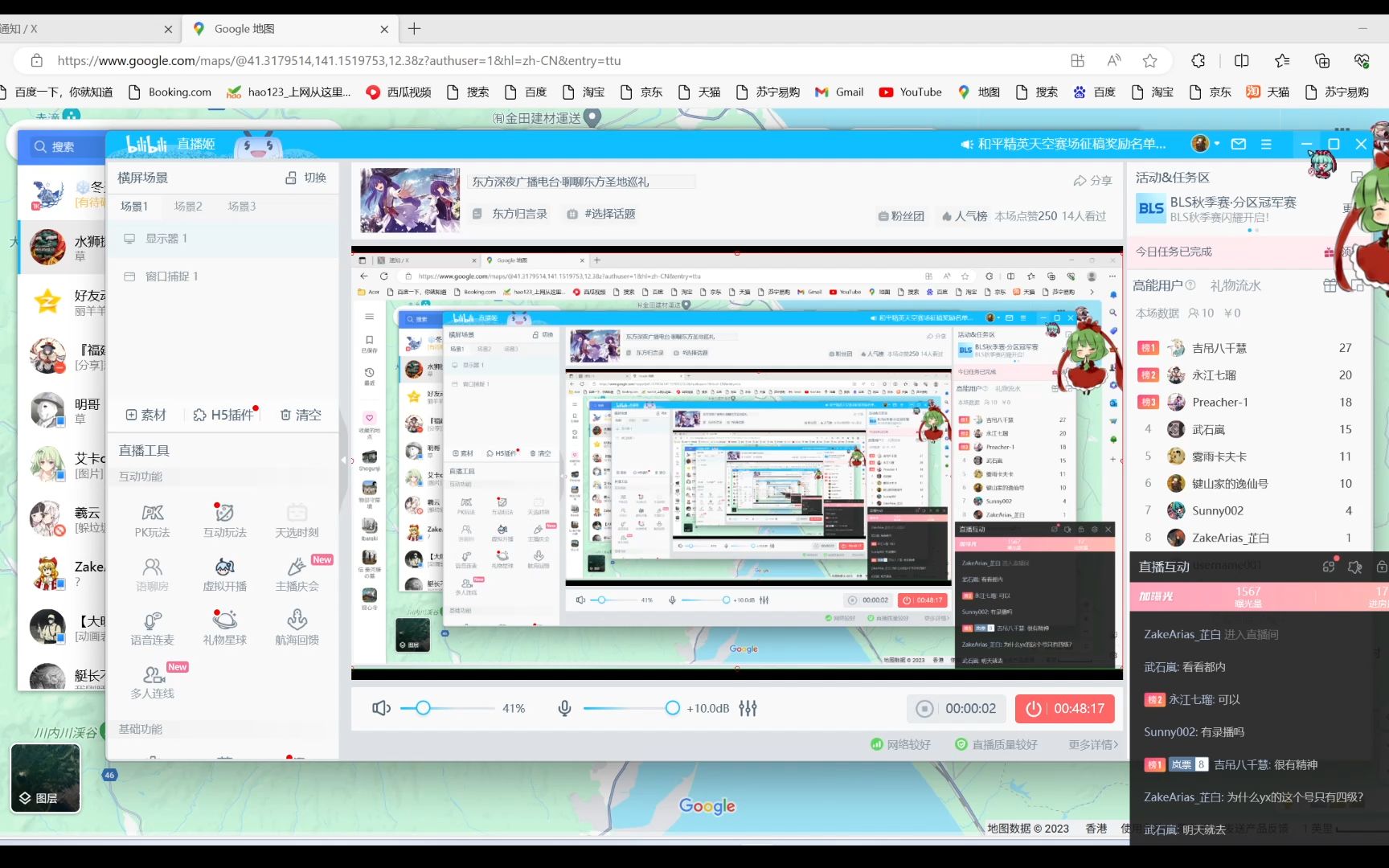The height and width of the screenshot is (868, 1389).
Task: Open the Gmail bookmark
Action: (x=839, y=92)
